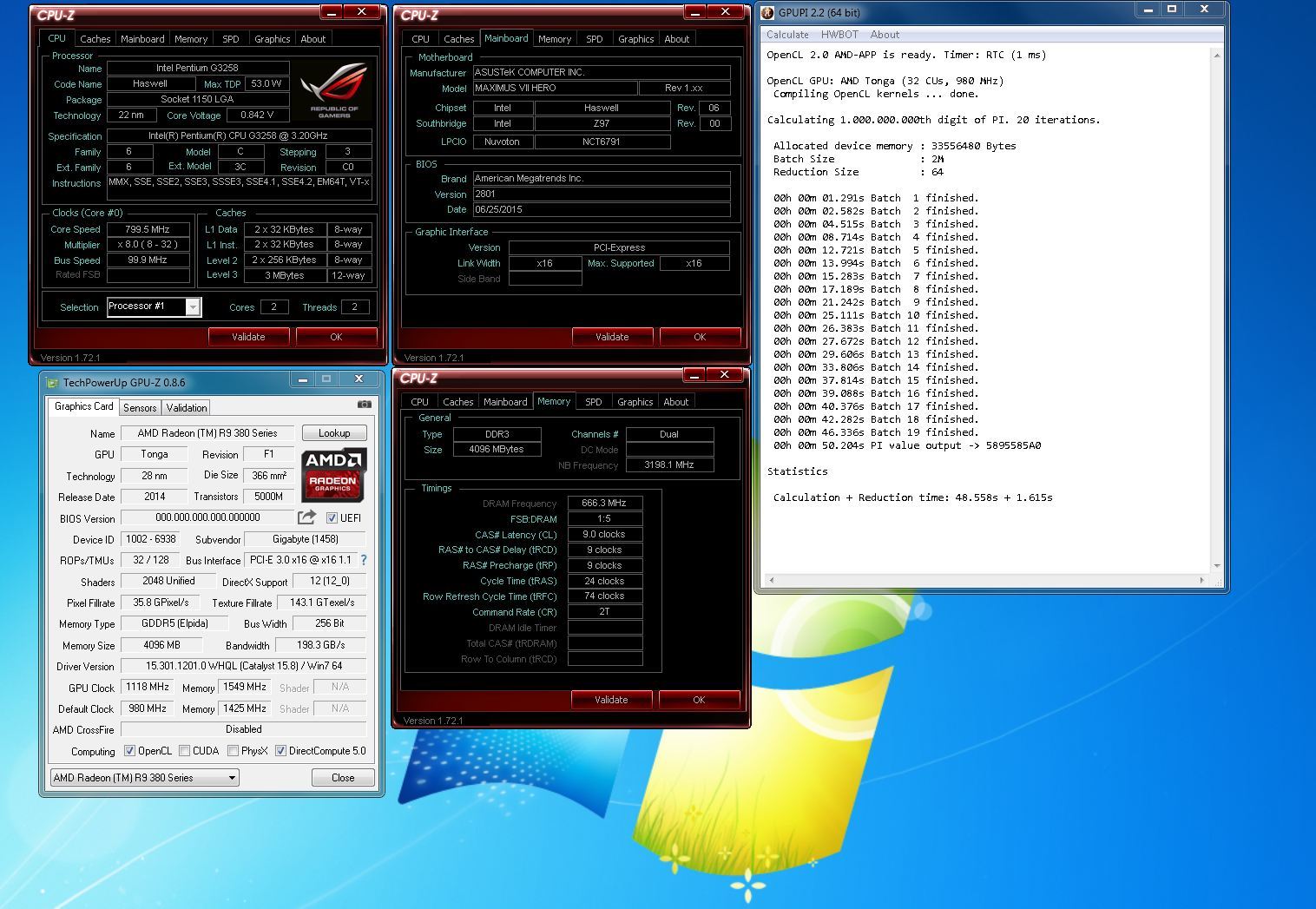1316x909 pixels.
Task: Toggle the OpenCL computing checkbox
Action: [x=129, y=751]
